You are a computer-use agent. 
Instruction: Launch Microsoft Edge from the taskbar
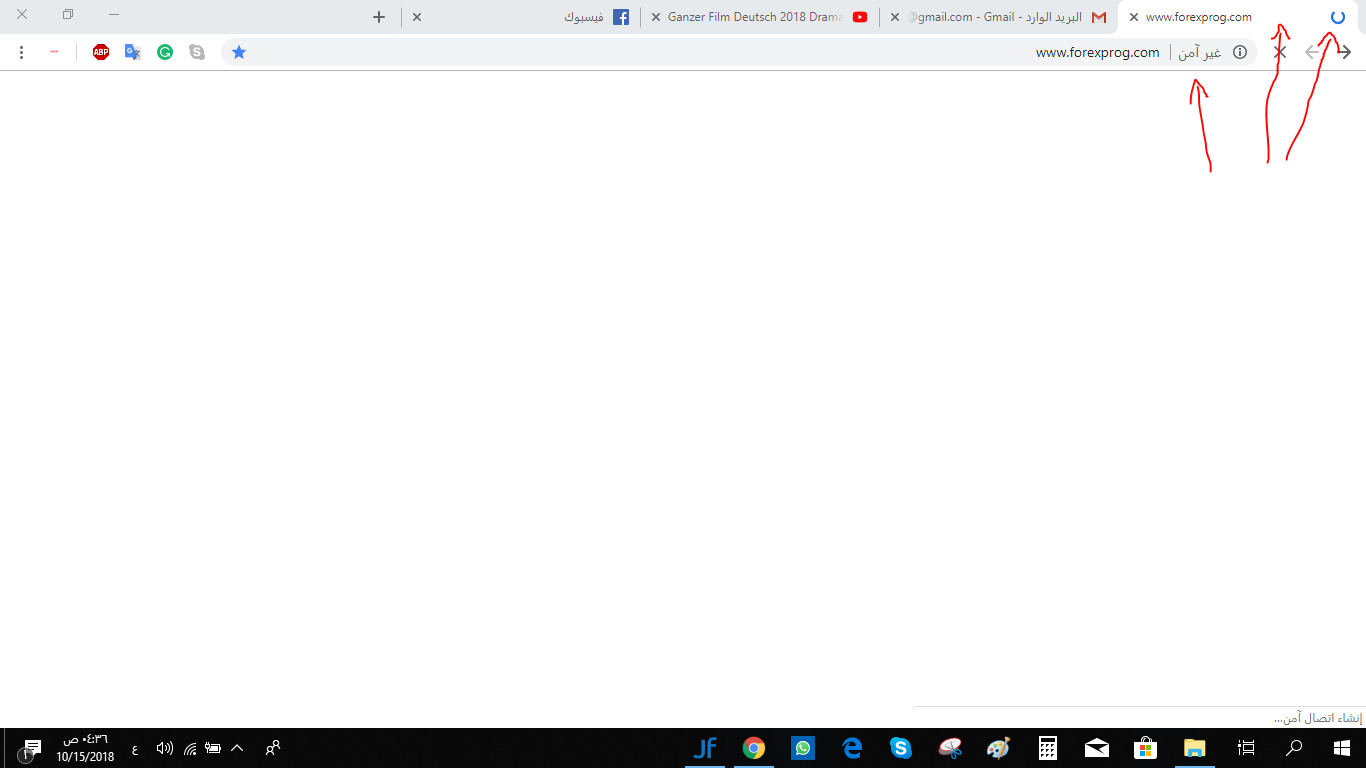(852, 748)
